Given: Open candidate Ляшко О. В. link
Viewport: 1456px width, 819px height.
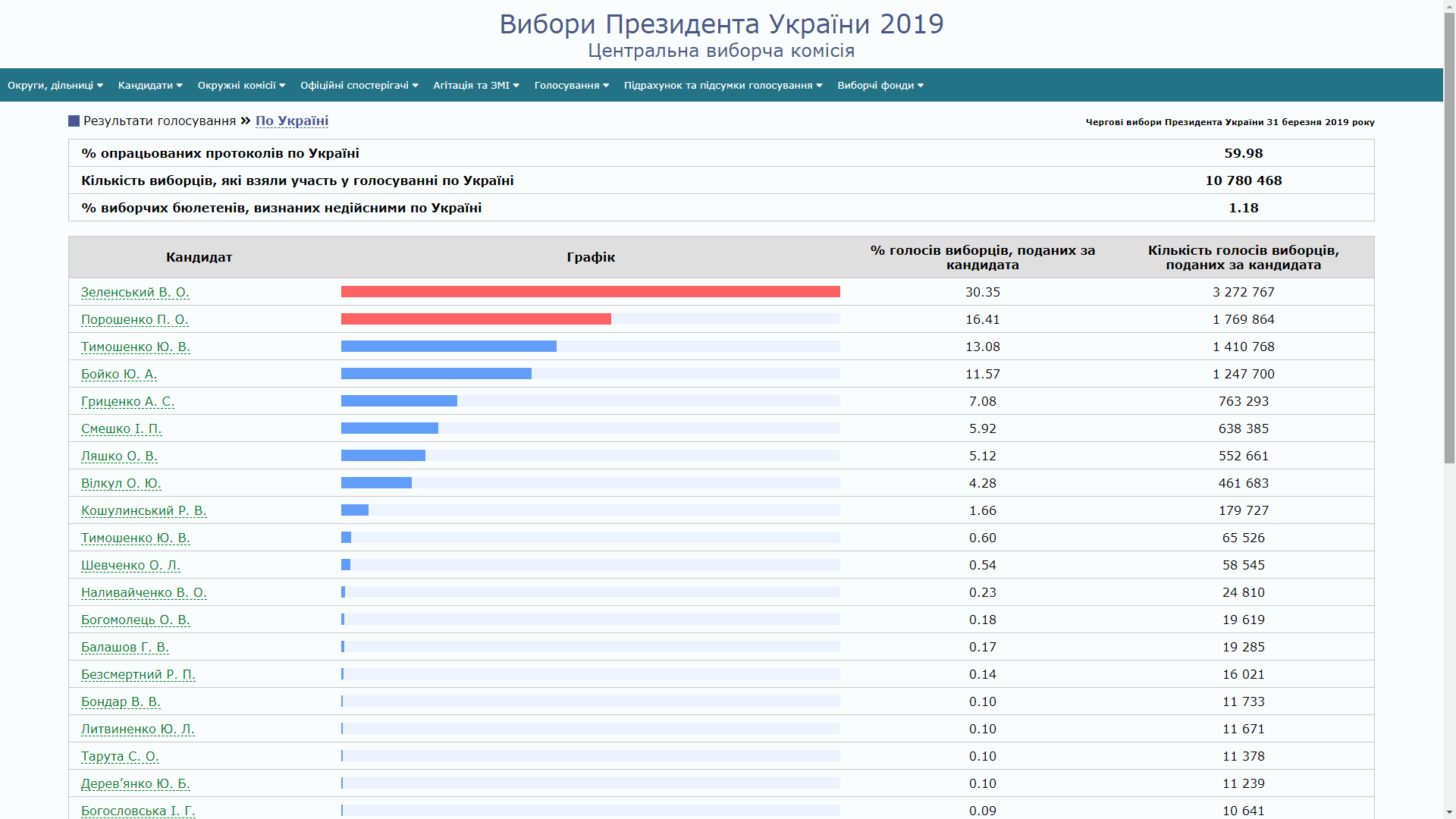Looking at the screenshot, I should (x=119, y=456).
